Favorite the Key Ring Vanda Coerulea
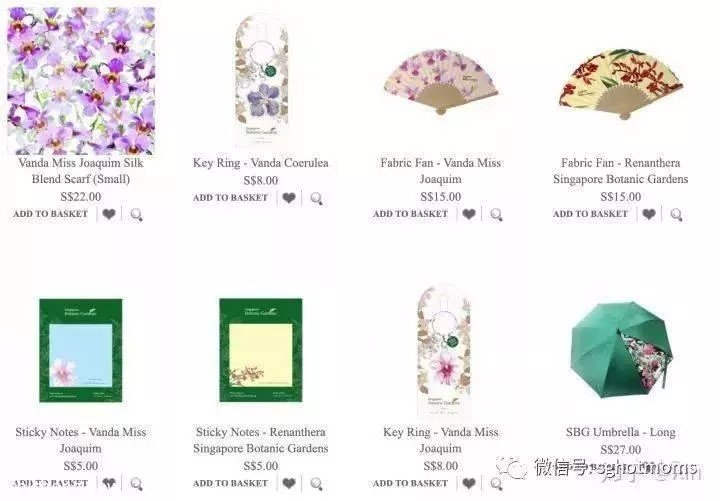Viewport: 720px width, 501px height. [289, 198]
